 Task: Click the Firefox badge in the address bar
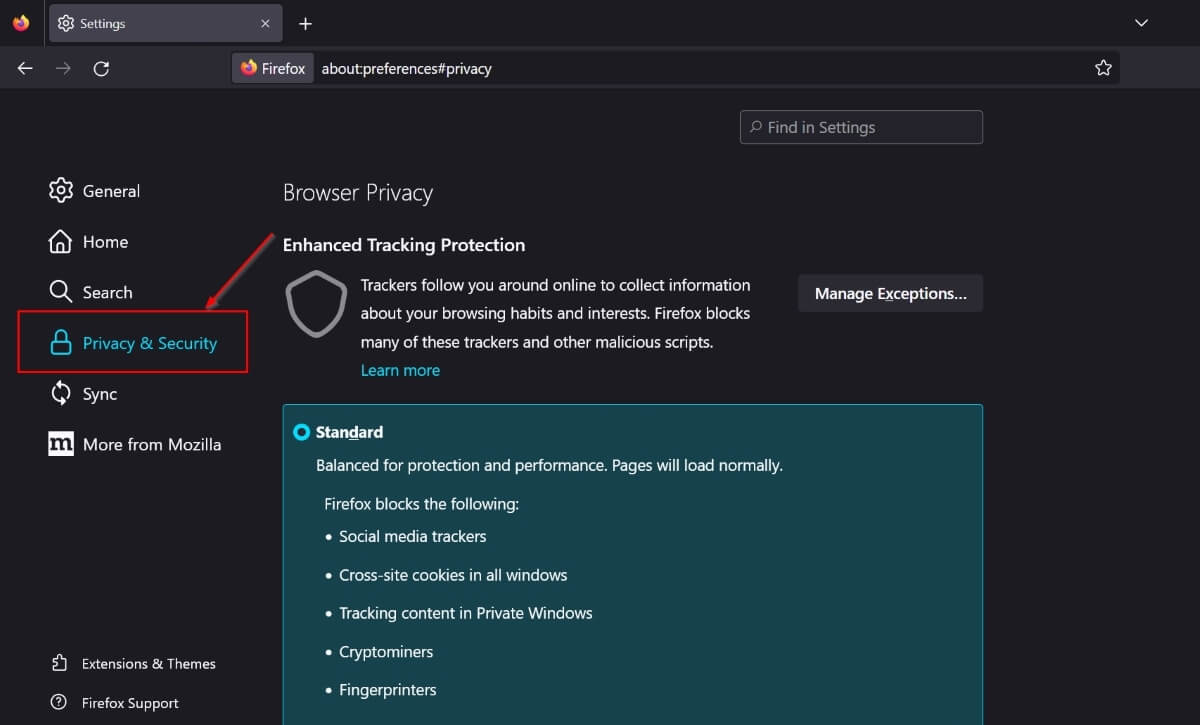(272, 68)
